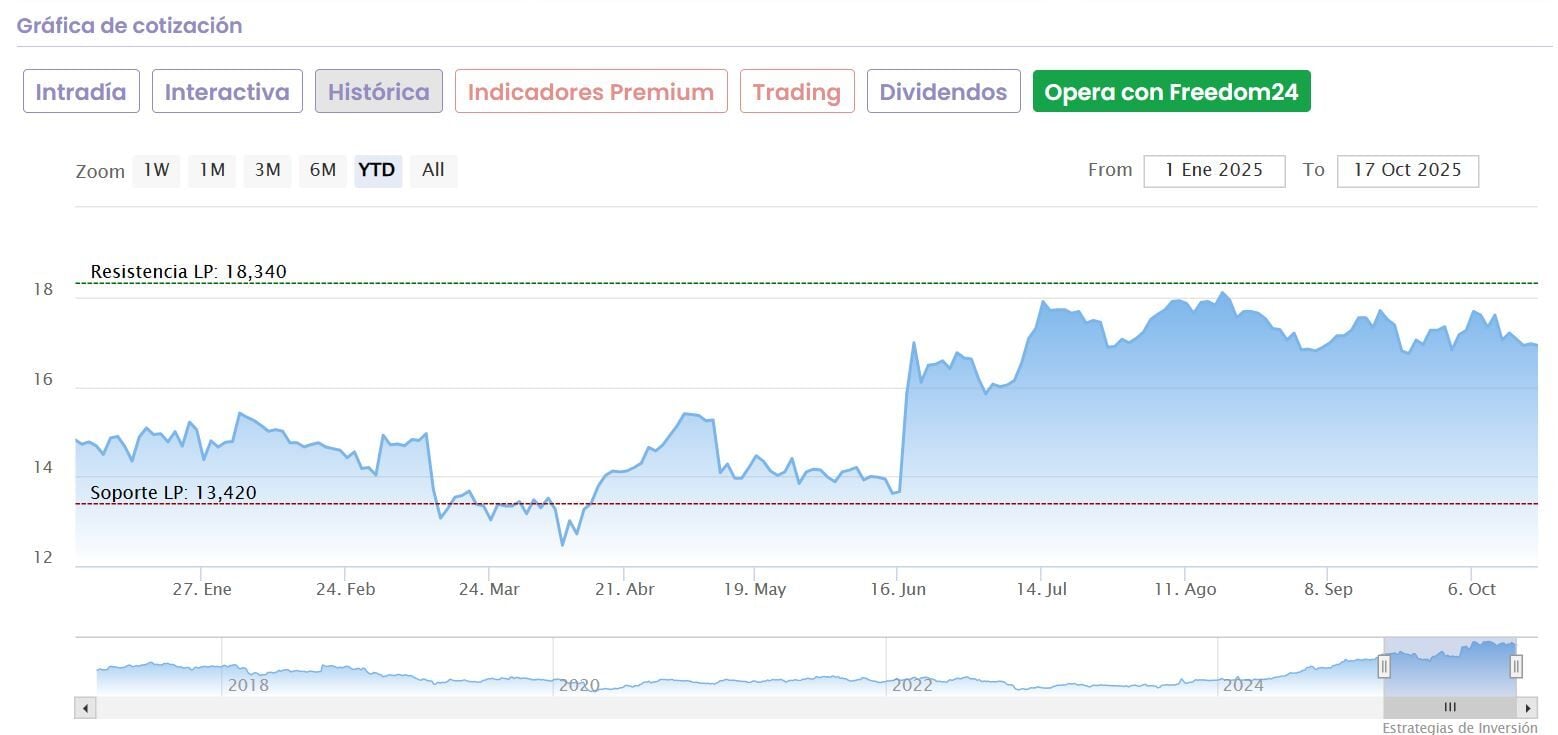The image size is (1558, 735).
Task: Click the From date field
Action: (1214, 170)
